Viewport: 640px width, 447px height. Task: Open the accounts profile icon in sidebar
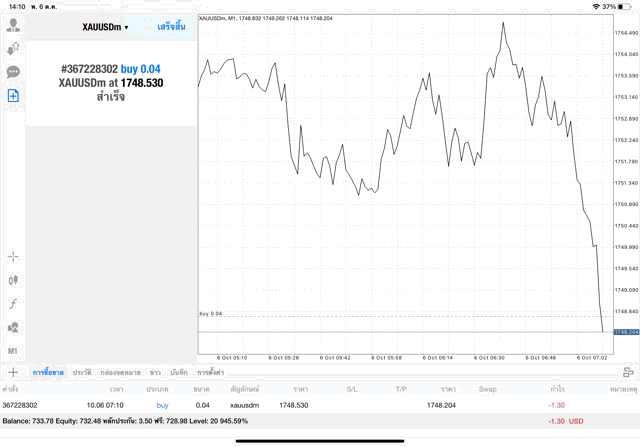[14, 24]
